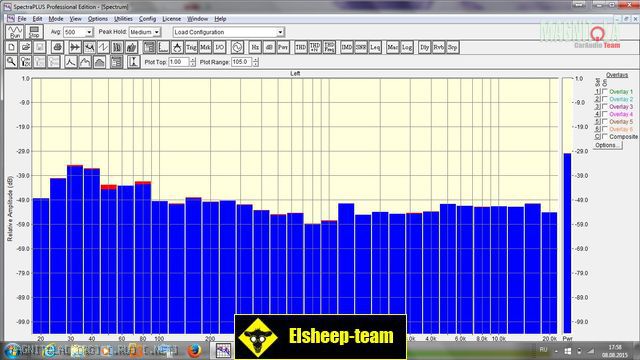
Task: Open the THD measurement tool
Action: tap(301, 47)
